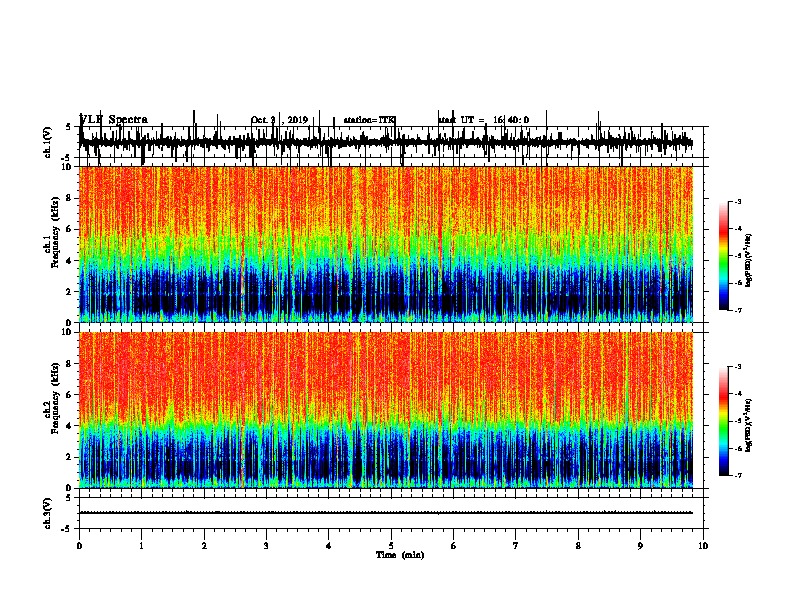Click the "9" tick label on time axis
Screen dimensions: 792x612
(x=640, y=546)
